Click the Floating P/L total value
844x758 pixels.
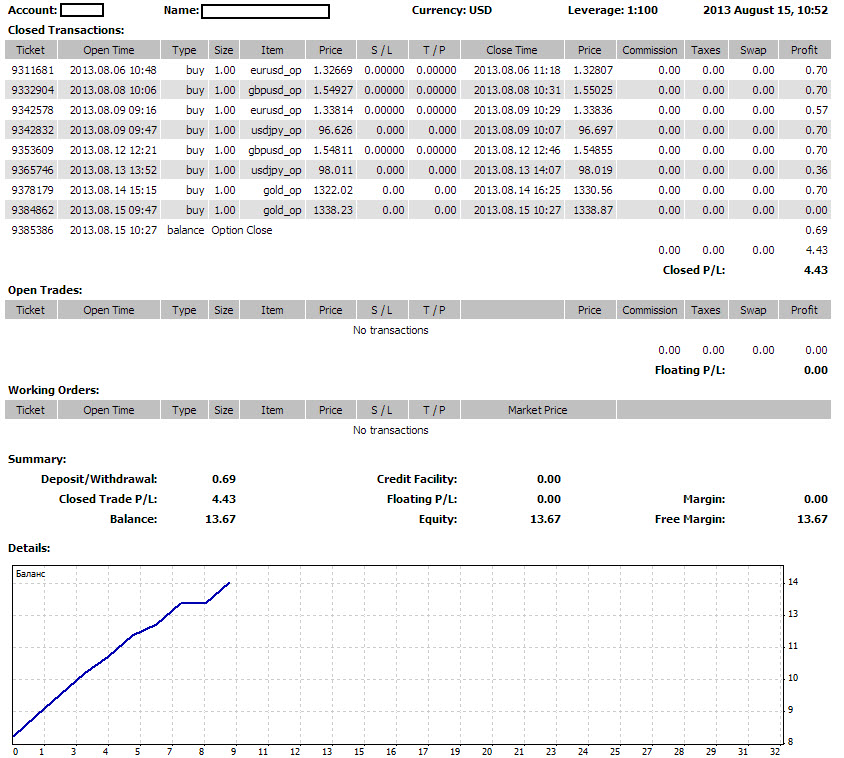pyautogui.click(x=815, y=370)
